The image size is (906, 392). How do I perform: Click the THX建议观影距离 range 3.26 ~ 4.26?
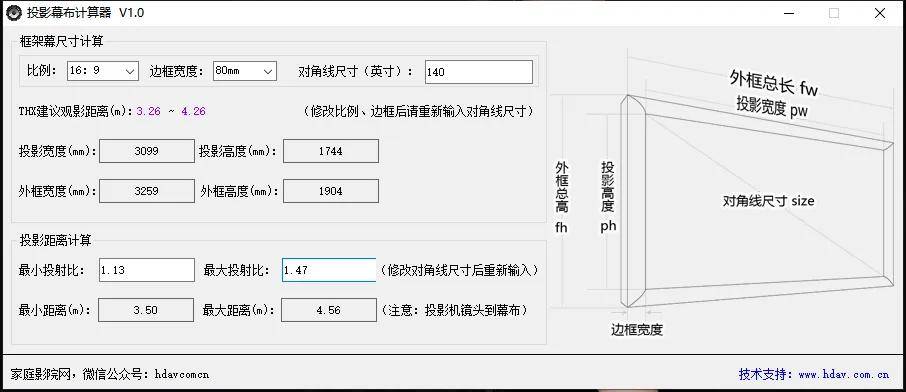point(171,111)
